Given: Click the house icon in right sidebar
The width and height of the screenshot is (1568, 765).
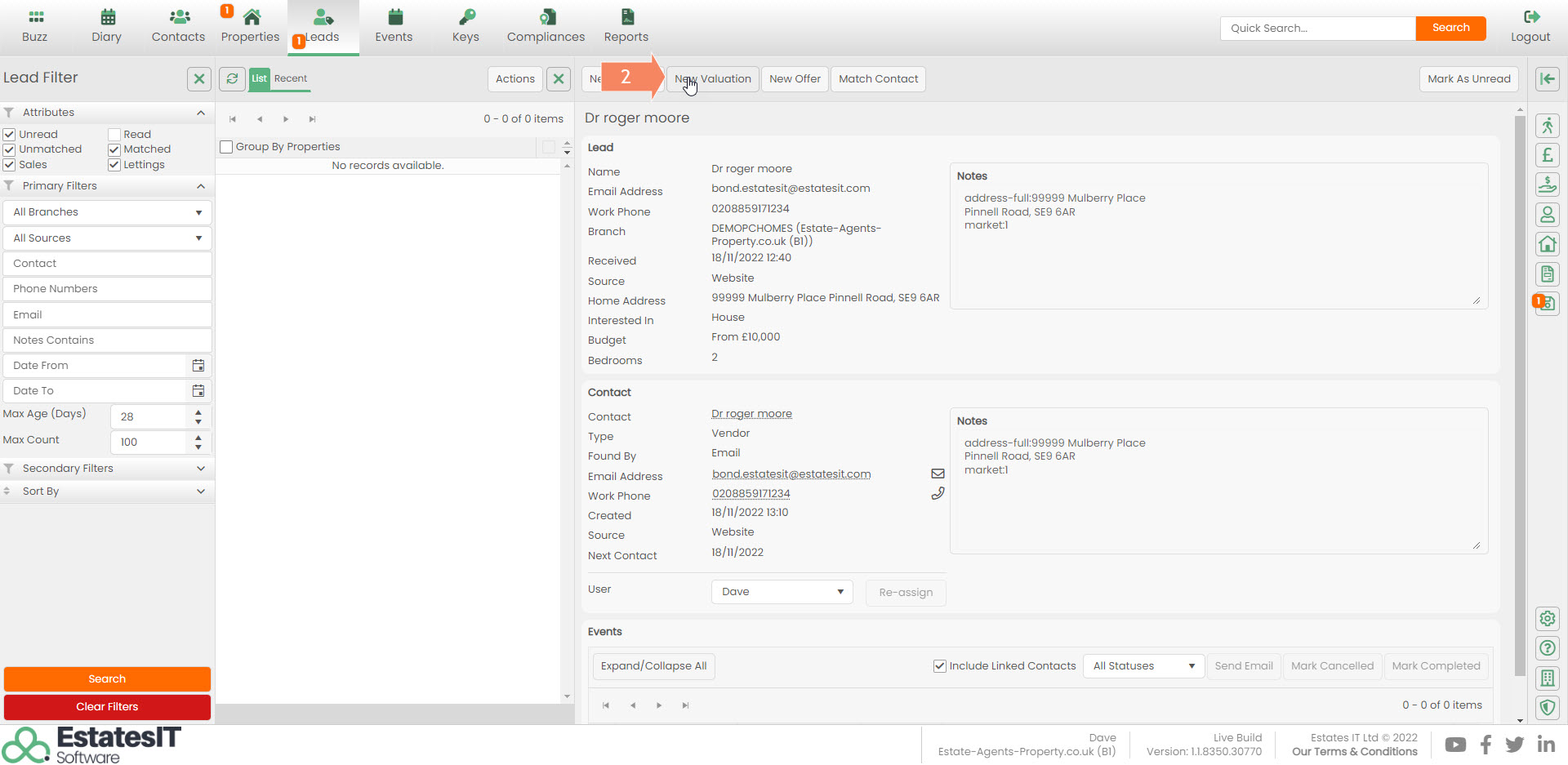Looking at the screenshot, I should tap(1547, 244).
